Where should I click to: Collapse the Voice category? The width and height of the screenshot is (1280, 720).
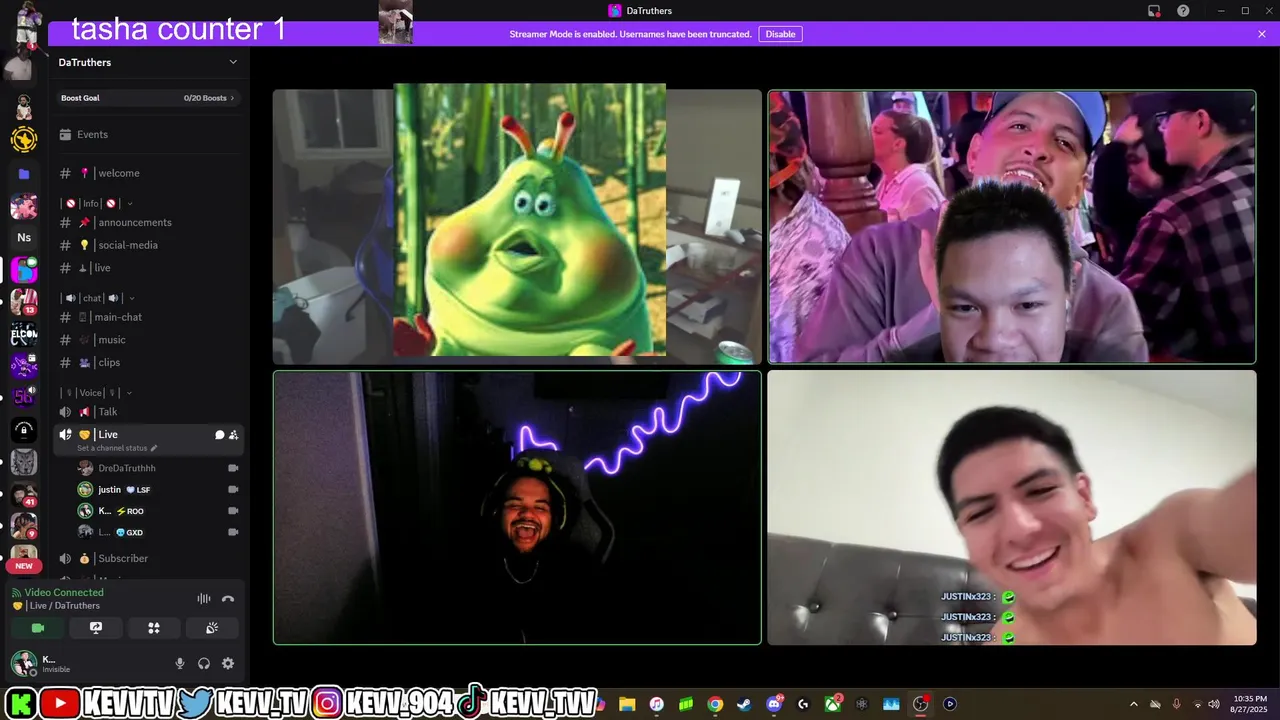coord(98,393)
